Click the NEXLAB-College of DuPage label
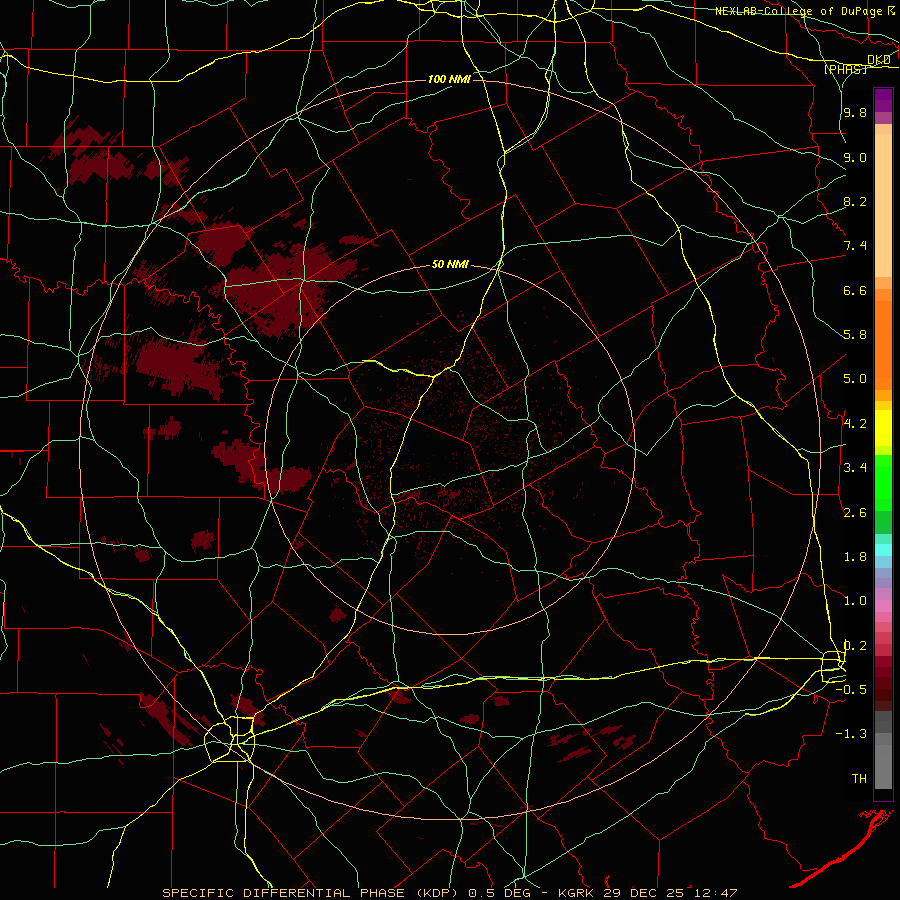The image size is (900, 900). pyautogui.click(x=800, y=11)
